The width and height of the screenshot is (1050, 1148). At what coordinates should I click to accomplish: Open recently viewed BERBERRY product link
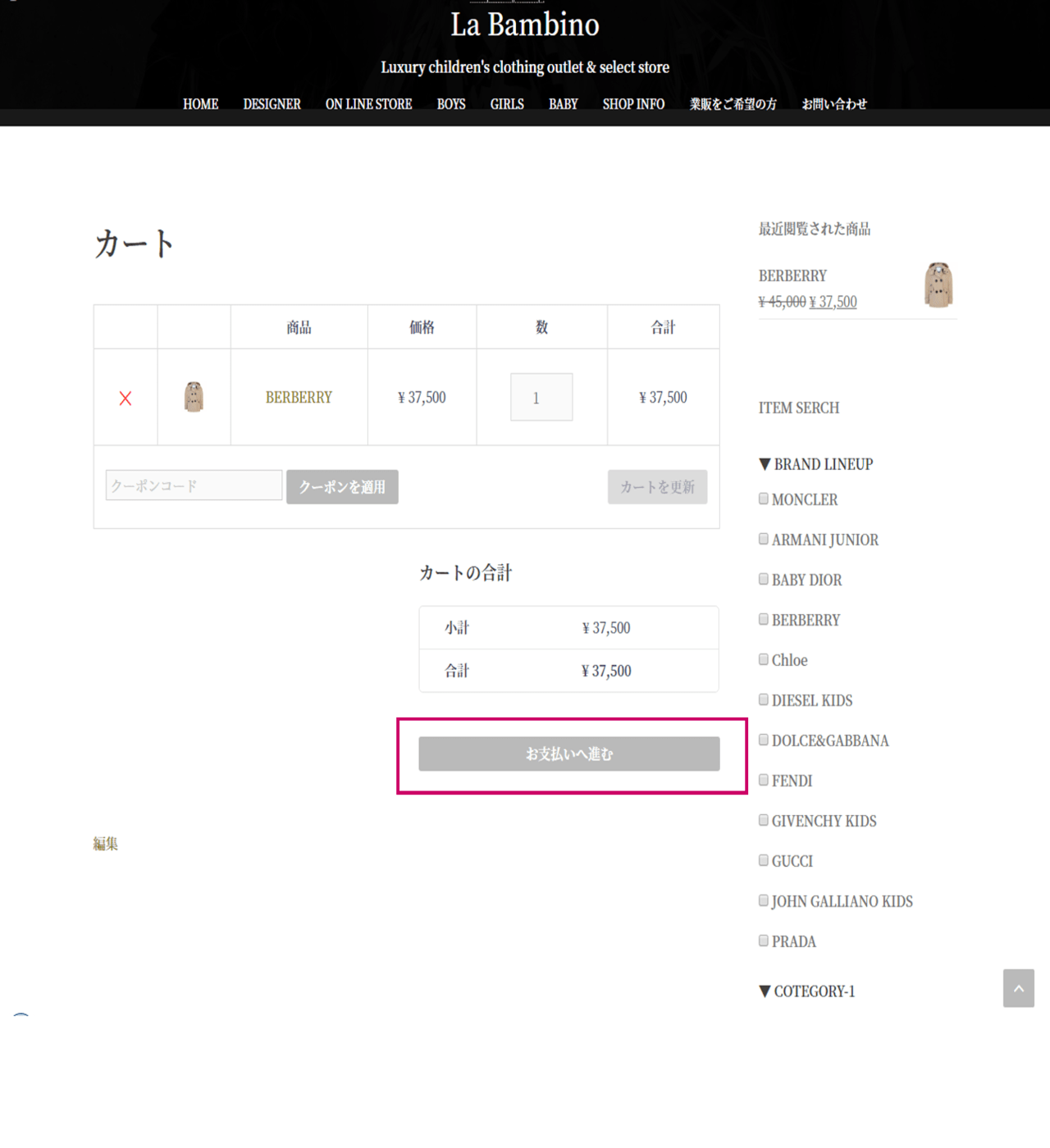point(792,276)
